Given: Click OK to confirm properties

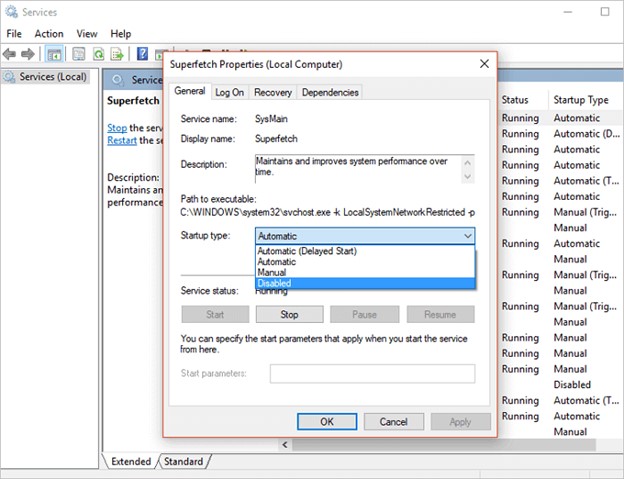Looking at the screenshot, I should click(326, 421).
